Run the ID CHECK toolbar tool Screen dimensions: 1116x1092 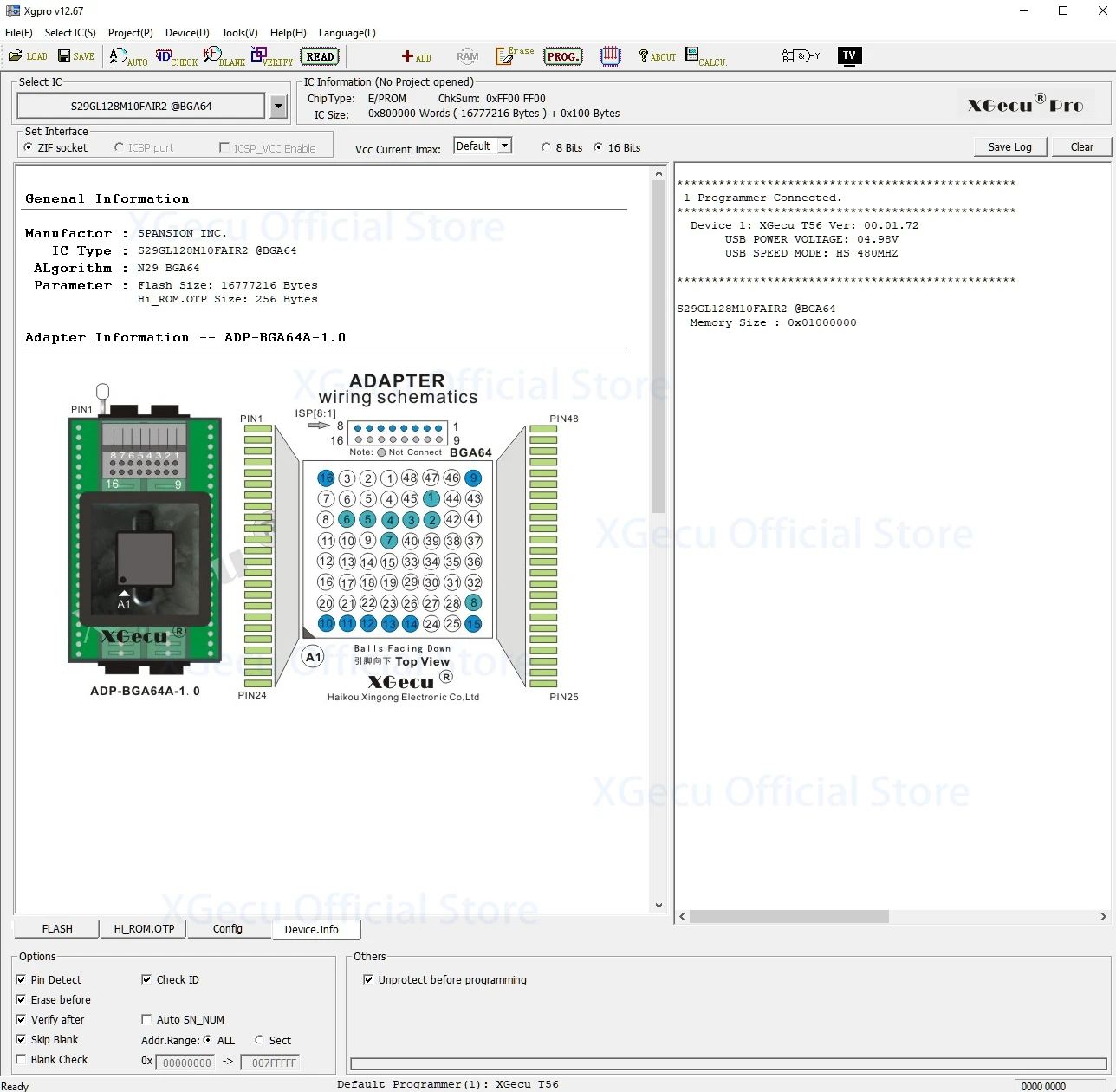point(177,57)
